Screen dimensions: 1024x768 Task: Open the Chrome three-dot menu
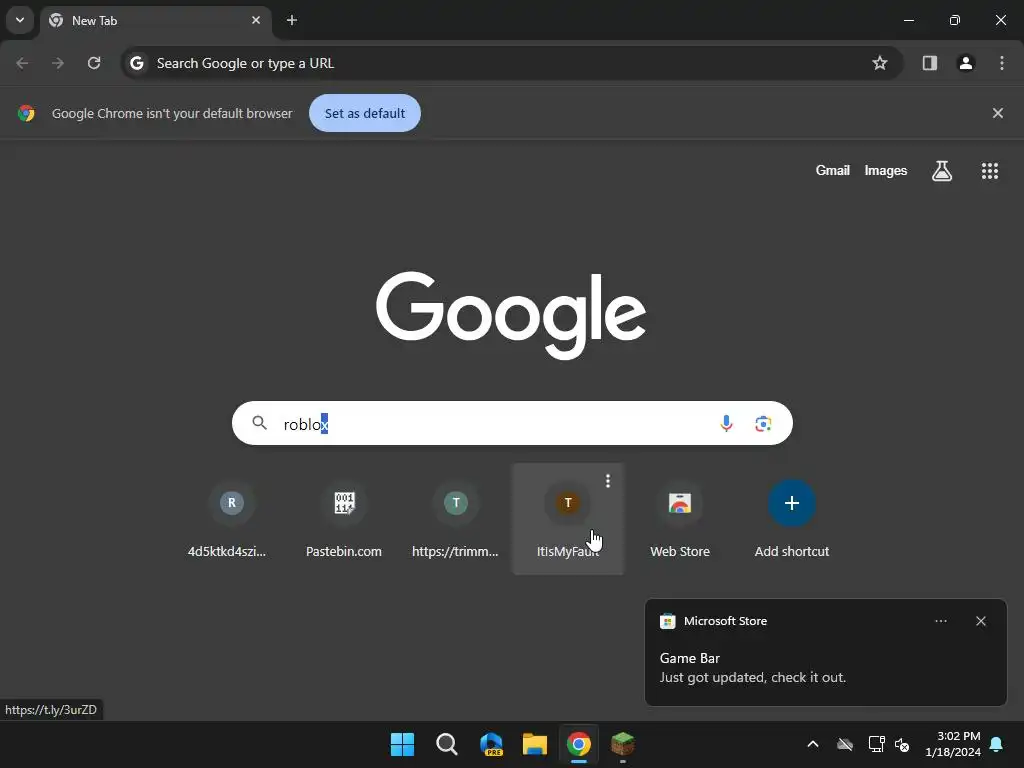point(1002,63)
